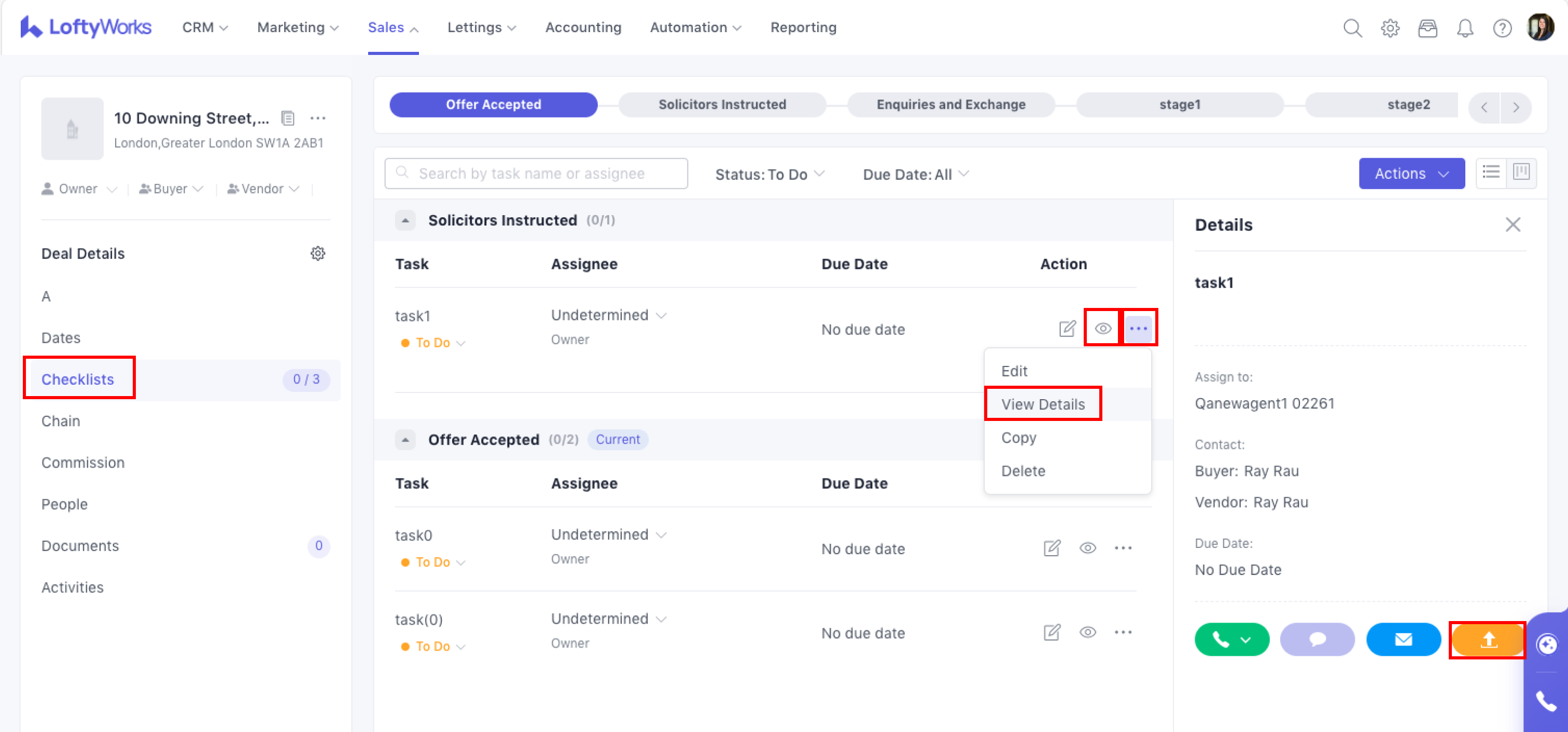Screen dimensions: 1568x732
Task: Switch to board view layout icon
Action: [1521, 173]
